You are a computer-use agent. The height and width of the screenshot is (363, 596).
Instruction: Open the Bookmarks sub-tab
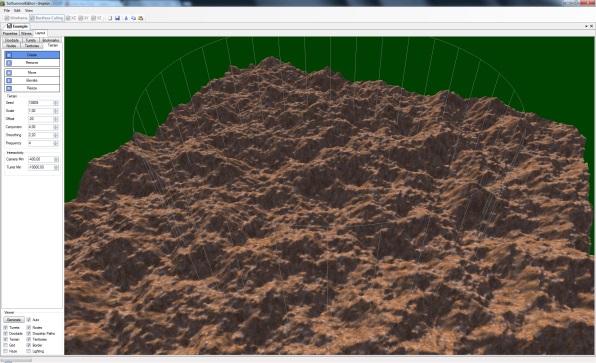[x=50, y=40]
